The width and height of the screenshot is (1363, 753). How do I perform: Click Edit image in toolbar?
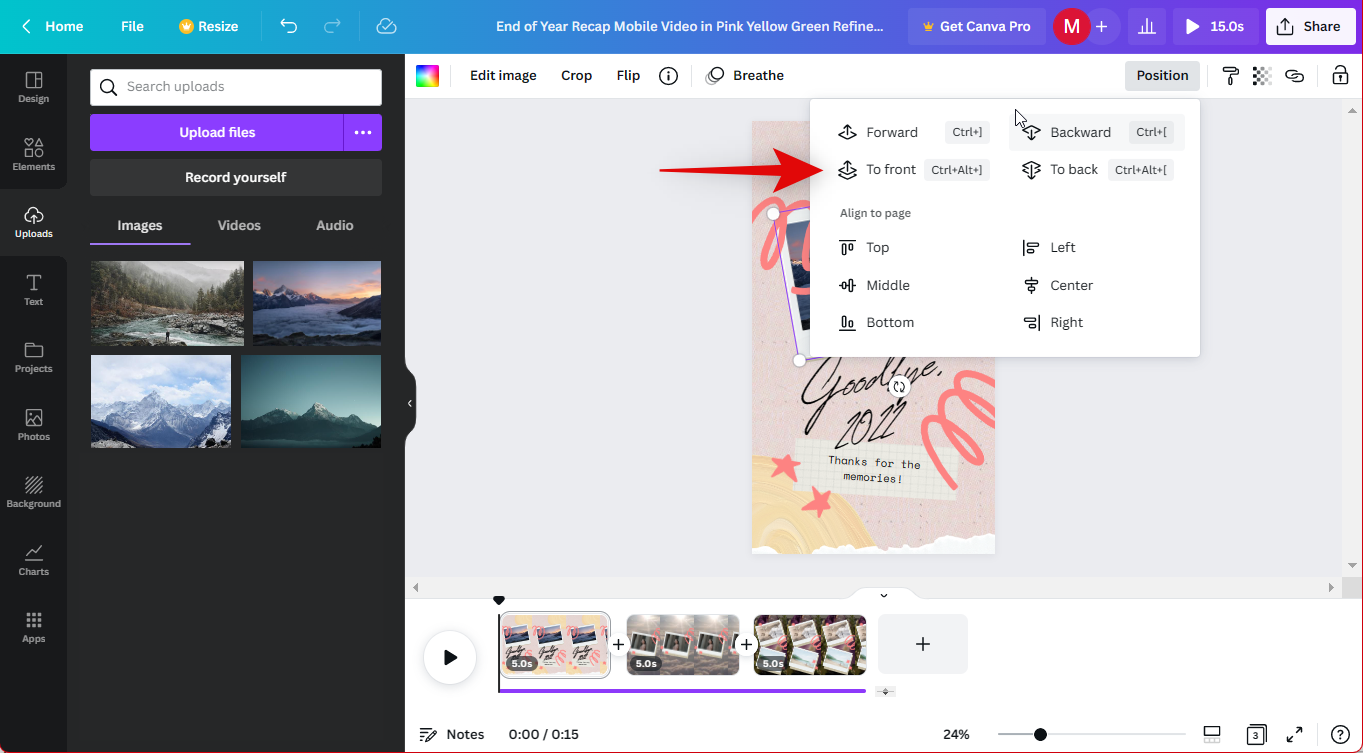(503, 76)
